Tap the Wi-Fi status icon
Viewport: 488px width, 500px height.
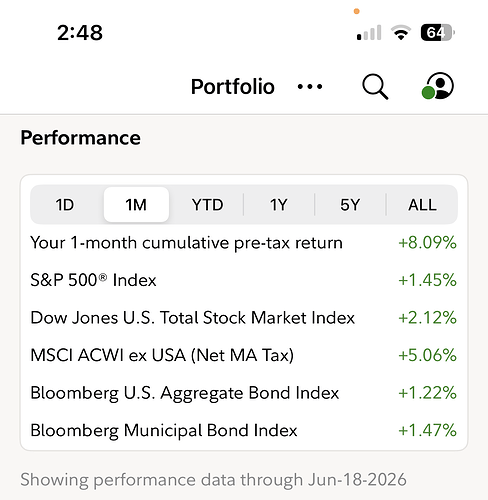(x=401, y=33)
